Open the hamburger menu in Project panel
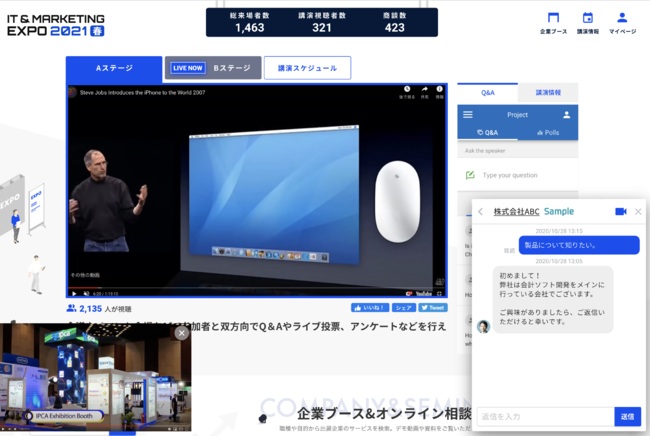The image size is (650, 436). pyautogui.click(x=468, y=114)
